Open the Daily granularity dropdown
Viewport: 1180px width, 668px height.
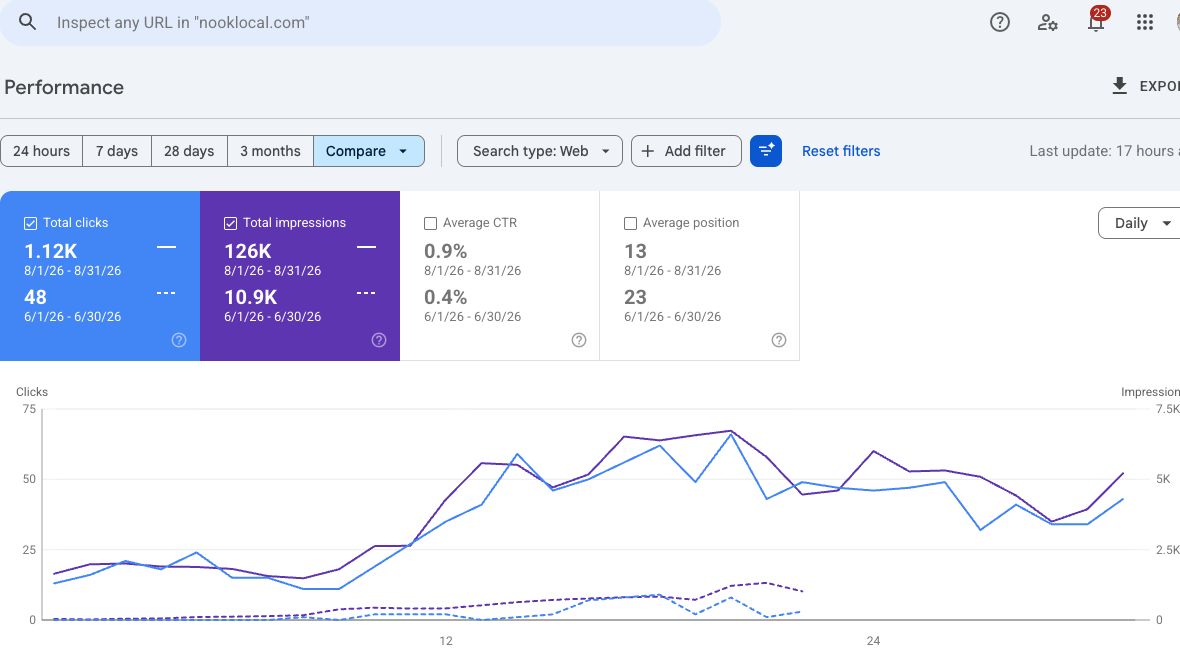pyautogui.click(x=1140, y=223)
